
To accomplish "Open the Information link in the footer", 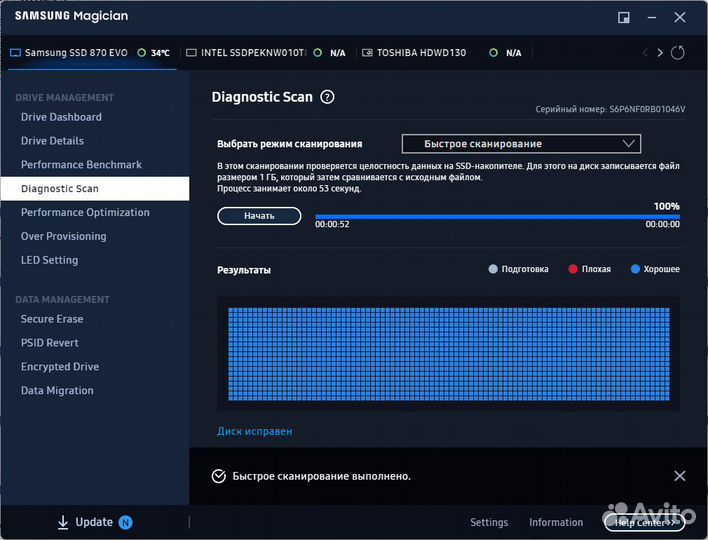I will pyautogui.click(x=556, y=522).
